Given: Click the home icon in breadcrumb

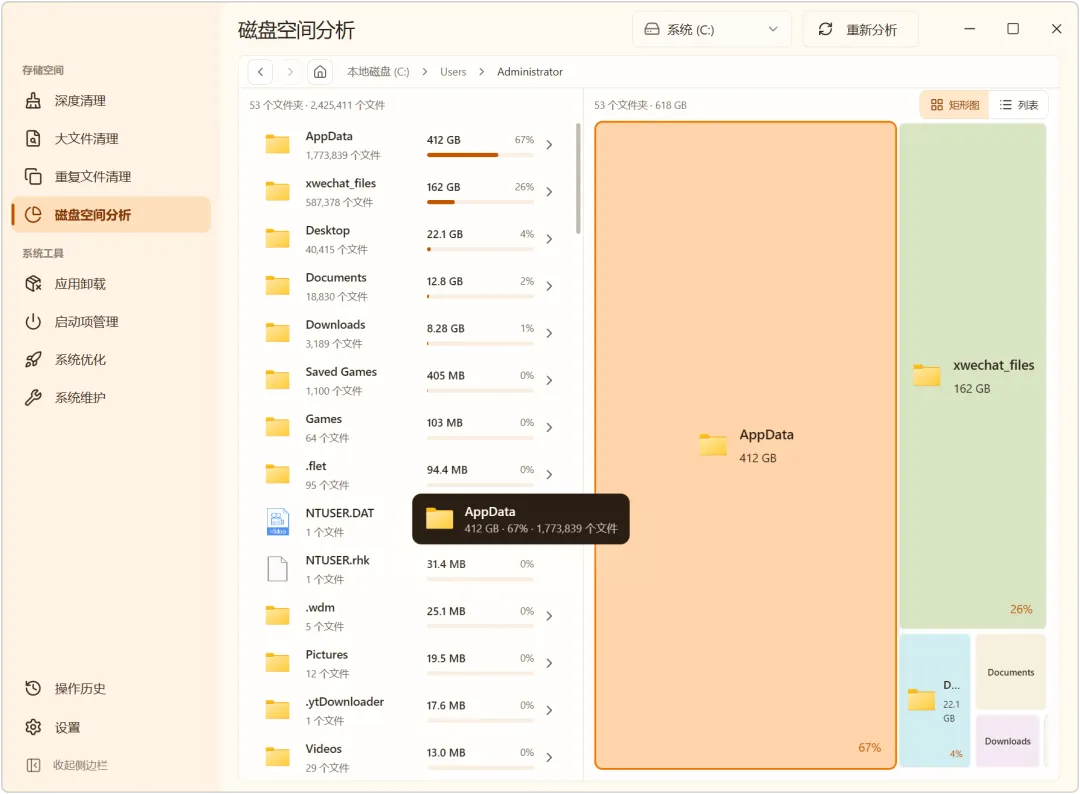Looking at the screenshot, I should click(320, 72).
